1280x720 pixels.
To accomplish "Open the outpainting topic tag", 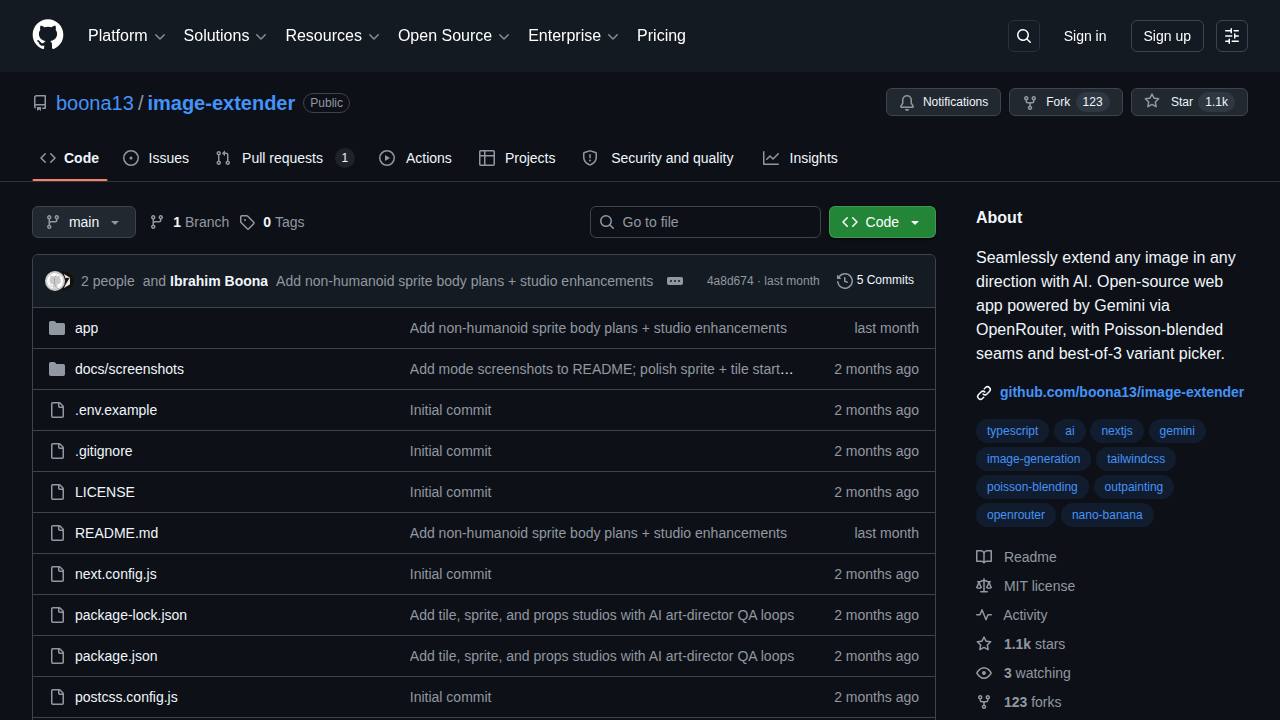I will tap(1133, 487).
